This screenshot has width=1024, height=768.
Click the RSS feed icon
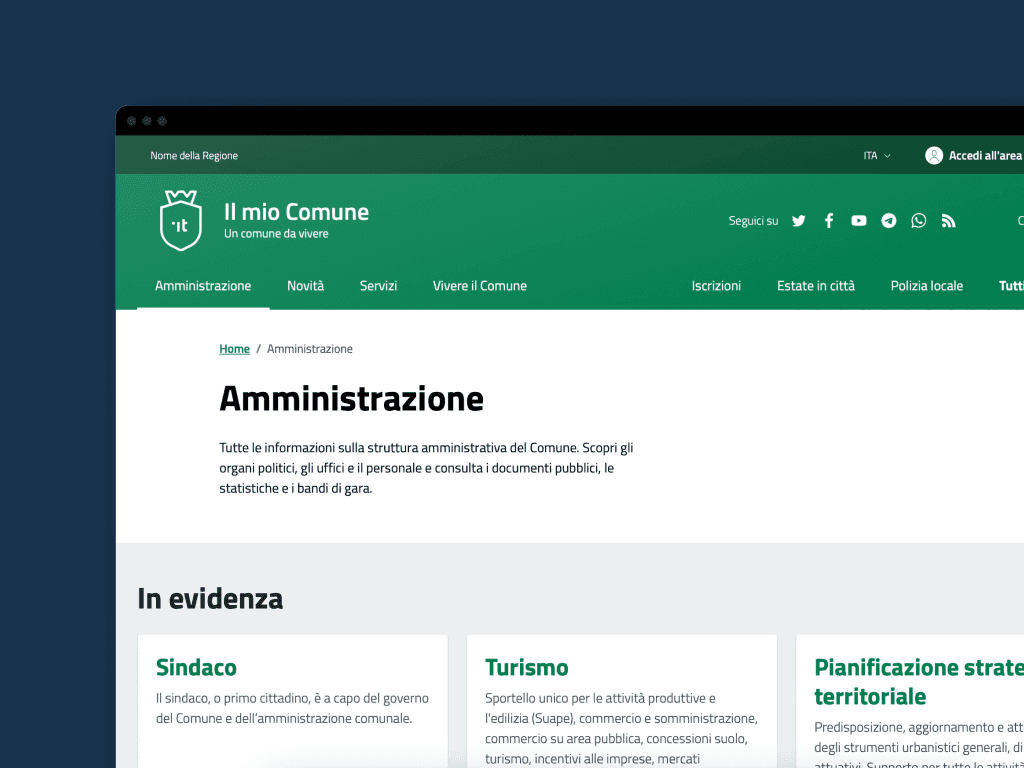click(x=948, y=220)
